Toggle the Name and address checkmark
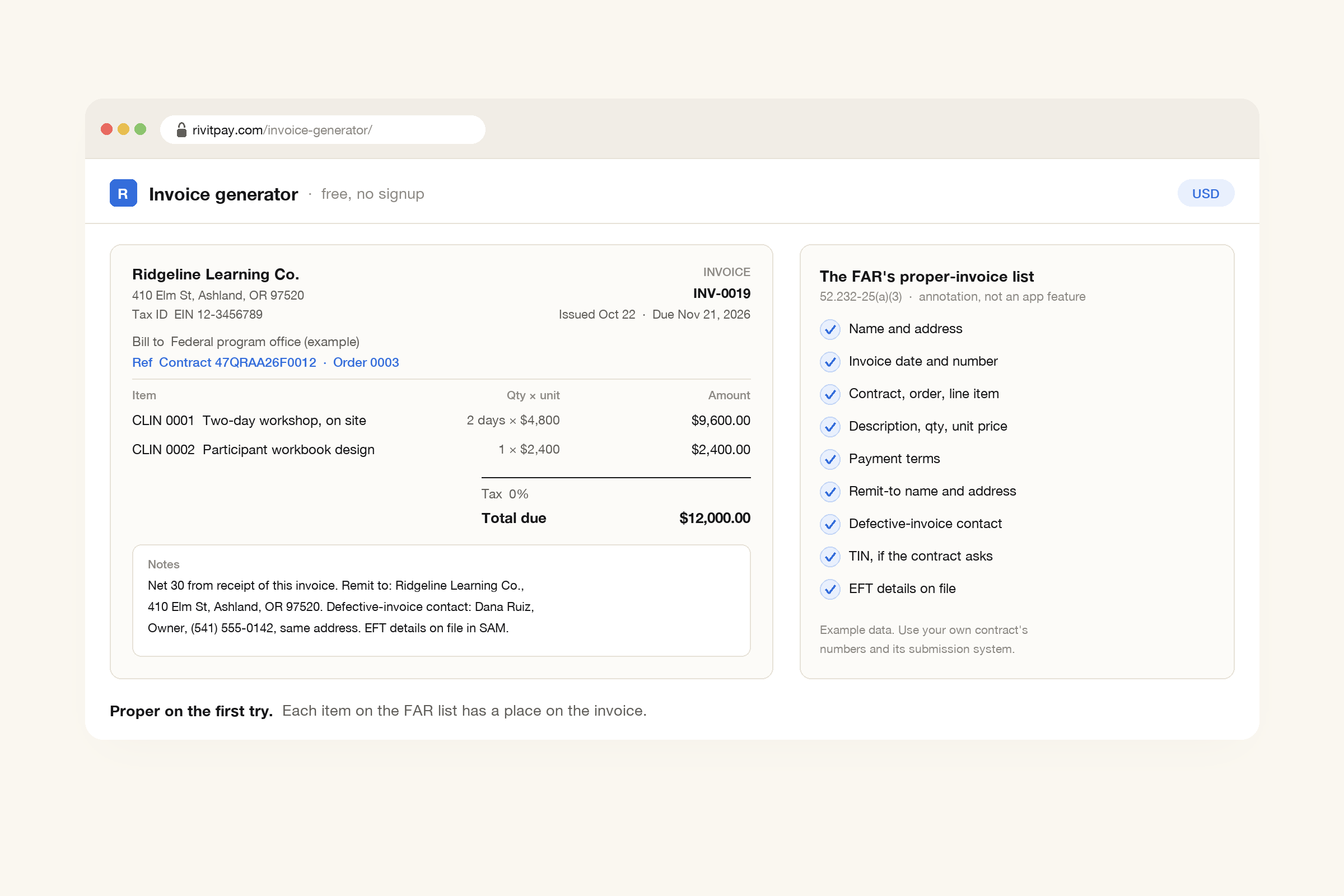 (830, 329)
